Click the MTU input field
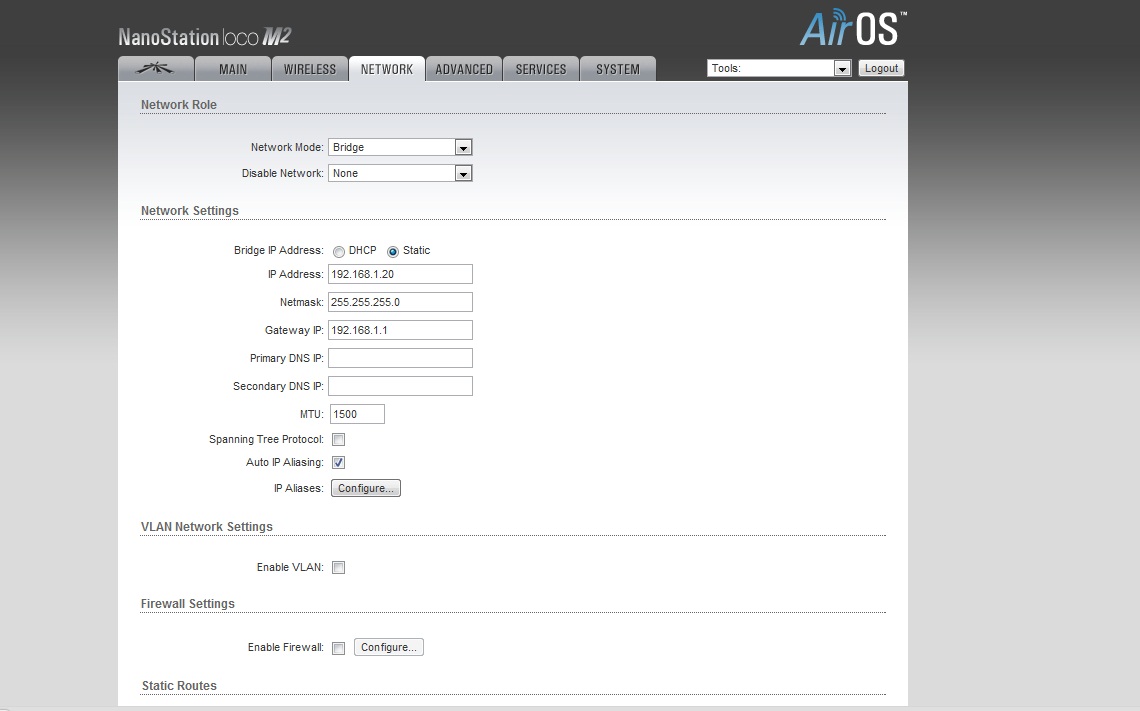Screen dimensions: 1140x711 357,414
